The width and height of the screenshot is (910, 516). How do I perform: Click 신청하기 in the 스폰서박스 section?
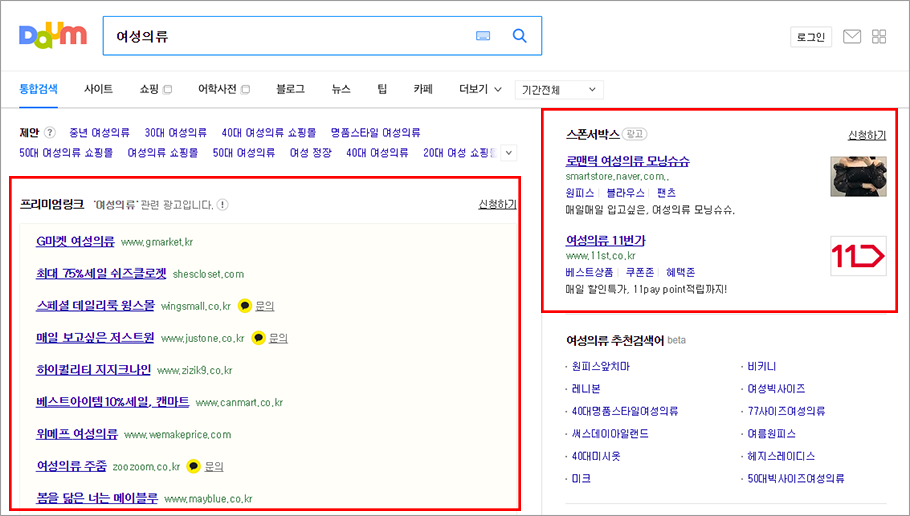click(x=867, y=135)
